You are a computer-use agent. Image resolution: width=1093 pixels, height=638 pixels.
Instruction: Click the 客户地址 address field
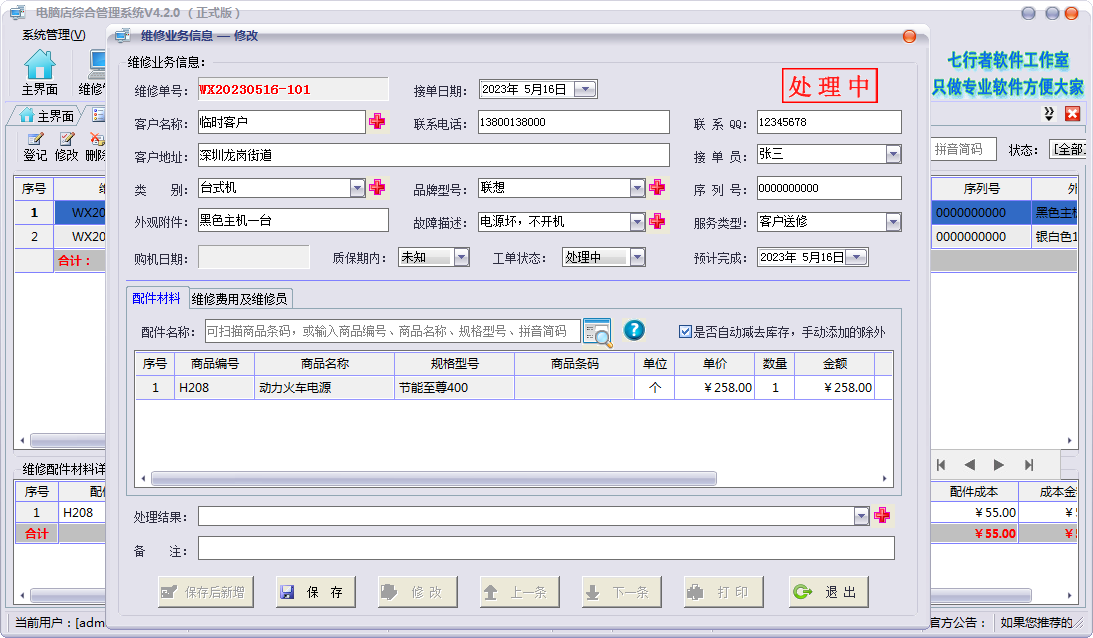tap(434, 155)
